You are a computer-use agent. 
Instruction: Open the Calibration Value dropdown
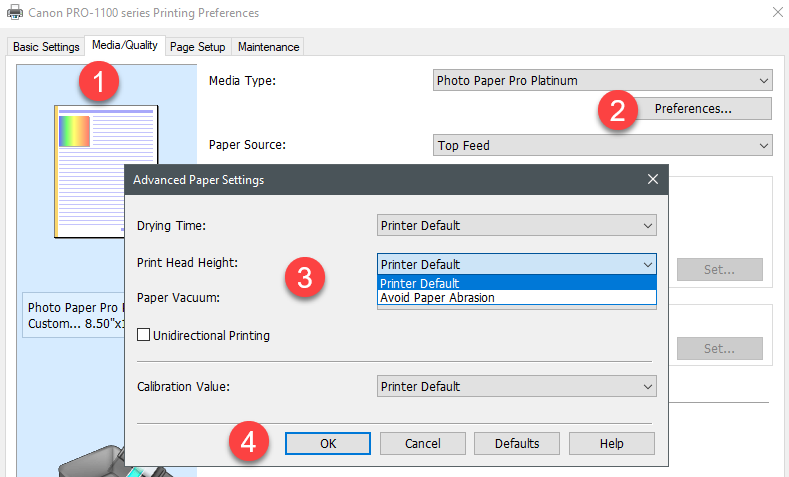517,387
